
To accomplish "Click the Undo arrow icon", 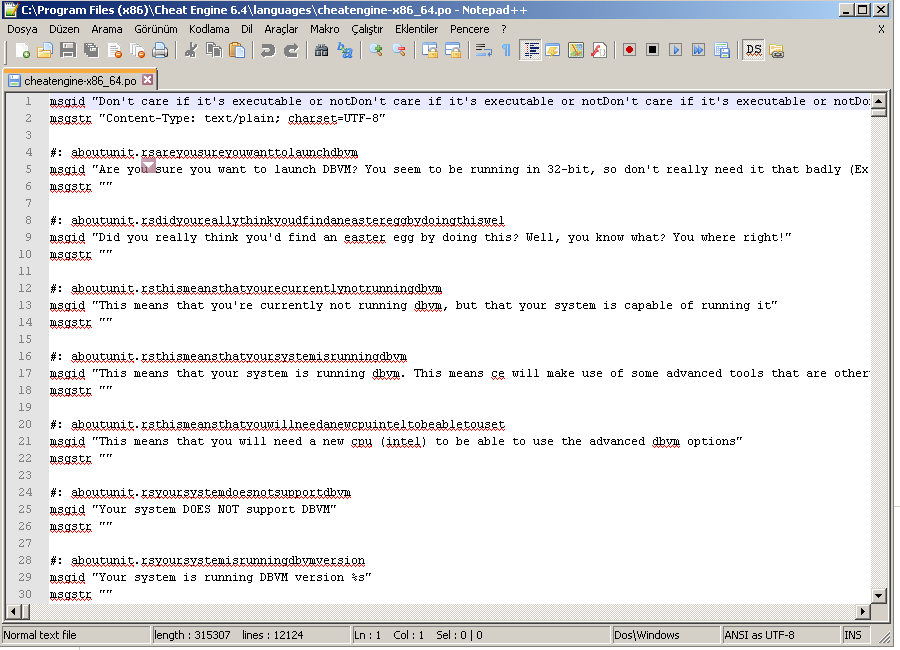I will [x=267, y=50].
